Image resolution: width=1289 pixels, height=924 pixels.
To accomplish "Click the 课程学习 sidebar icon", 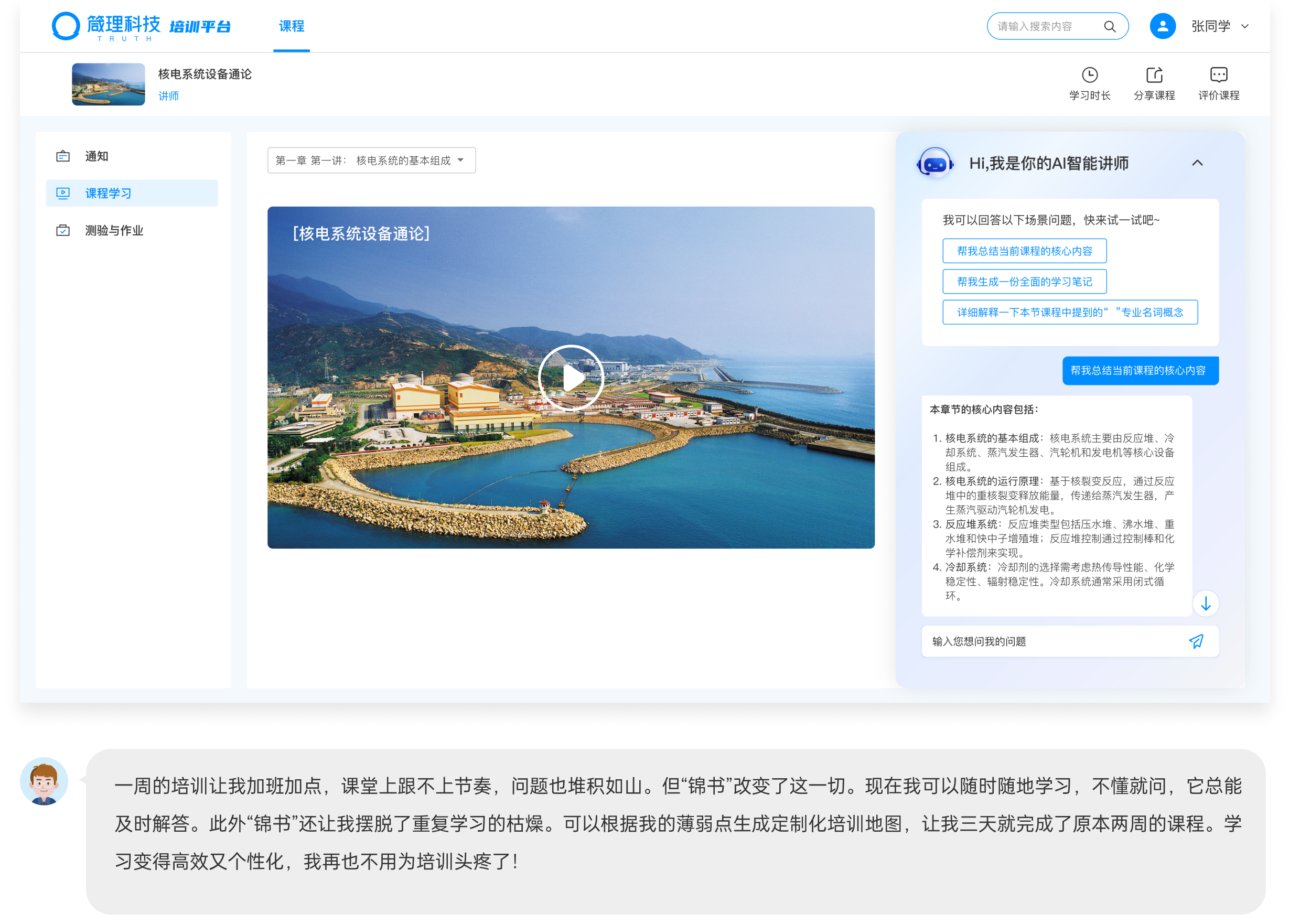I will tap(63, 193).
